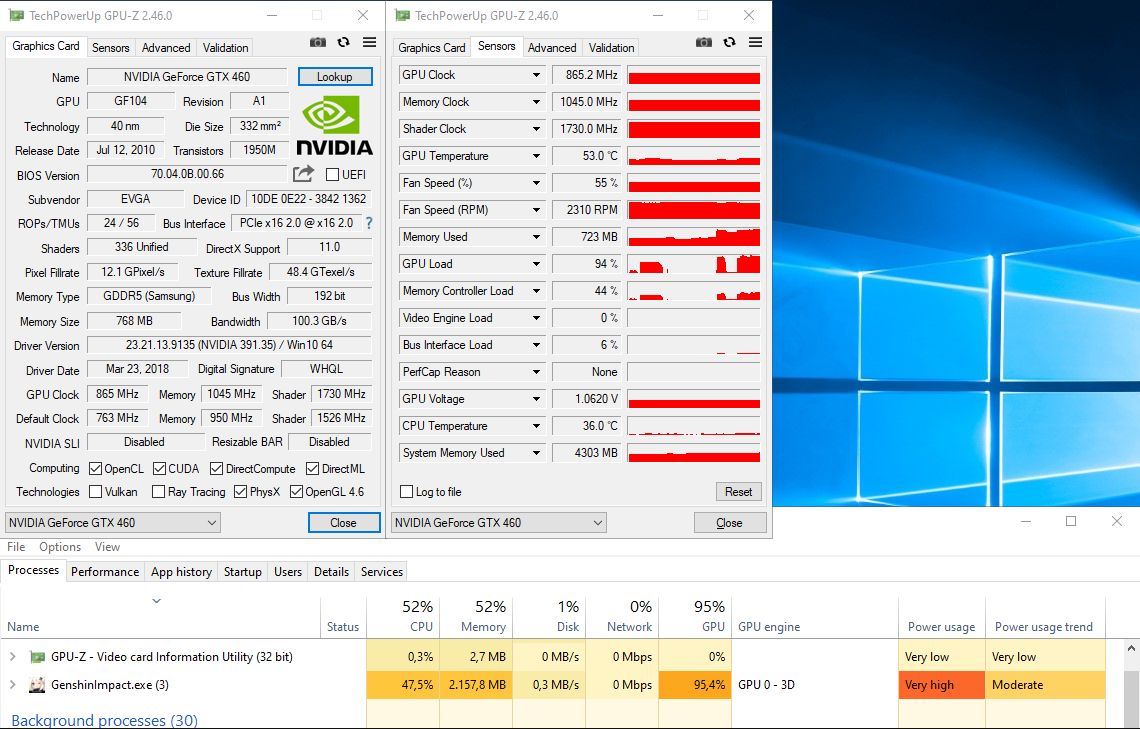Click BIOS export share icon

303,174
